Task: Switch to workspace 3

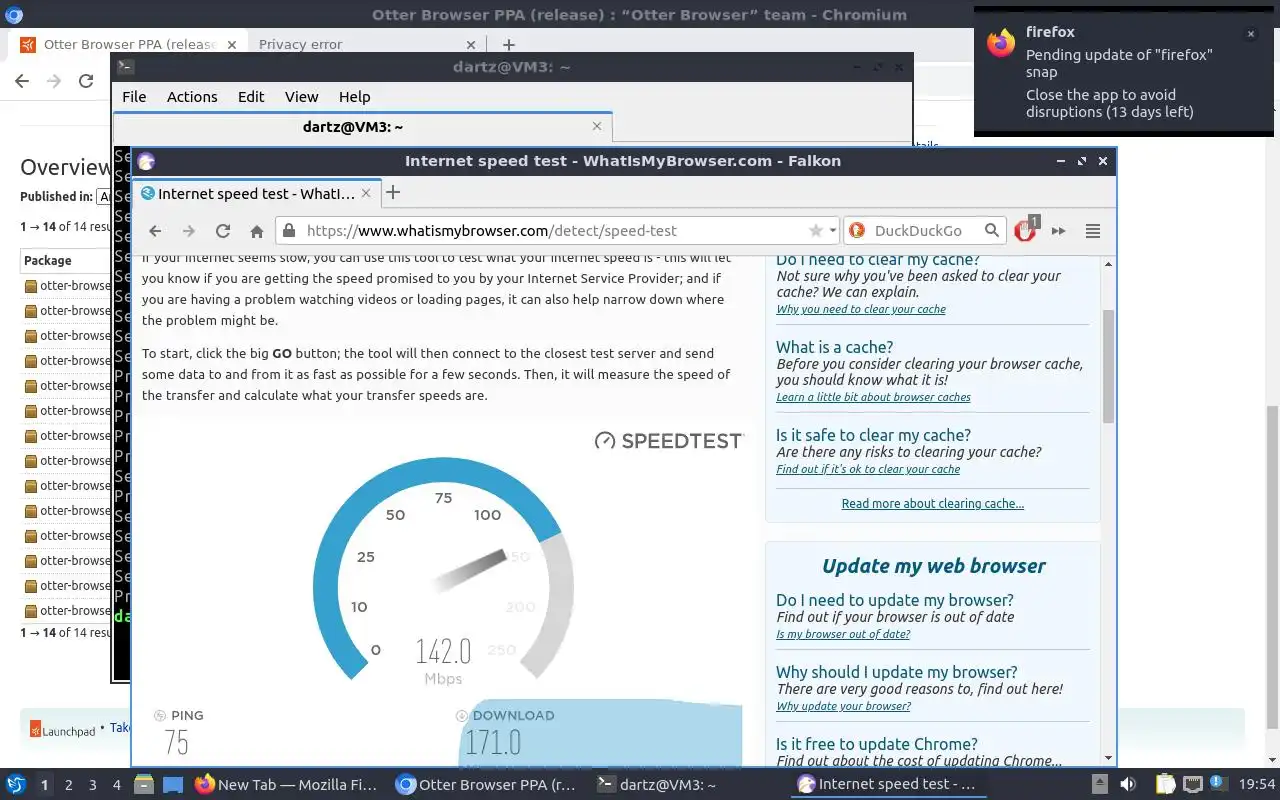Action: (93, 785)
